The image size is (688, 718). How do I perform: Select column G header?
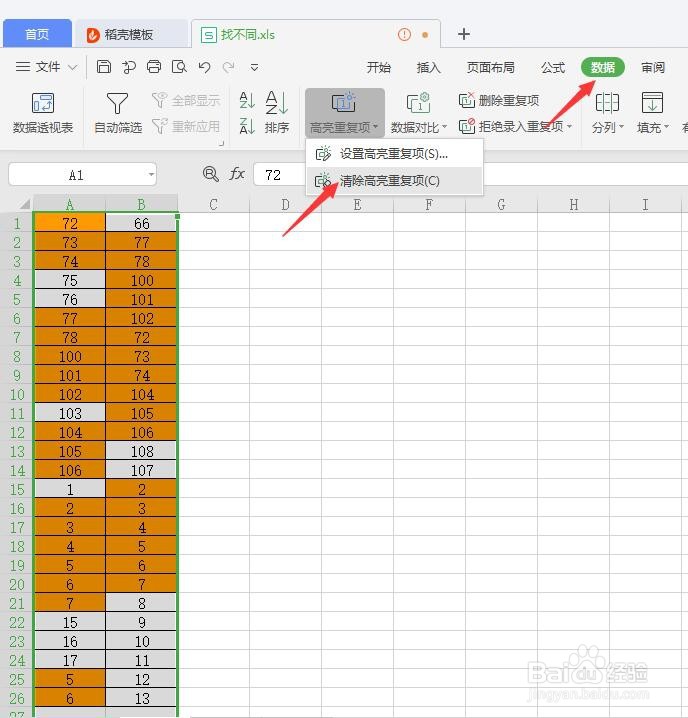(x=501, y=204)
